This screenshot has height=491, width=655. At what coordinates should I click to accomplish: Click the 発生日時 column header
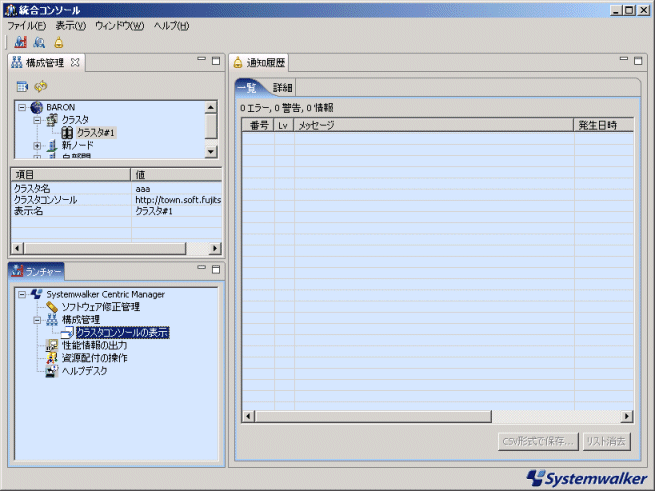tap(604, 125)
